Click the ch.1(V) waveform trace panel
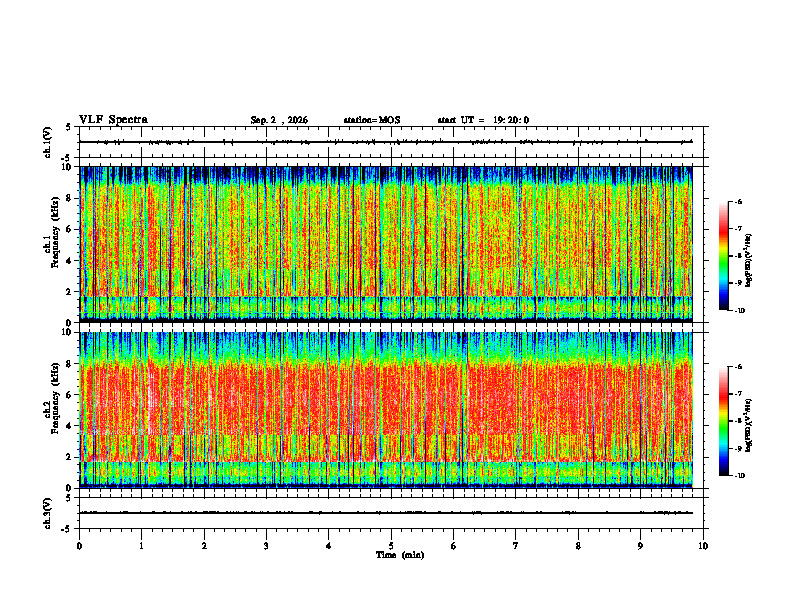This screenshot has width=792, height=612. pos(391,142)
